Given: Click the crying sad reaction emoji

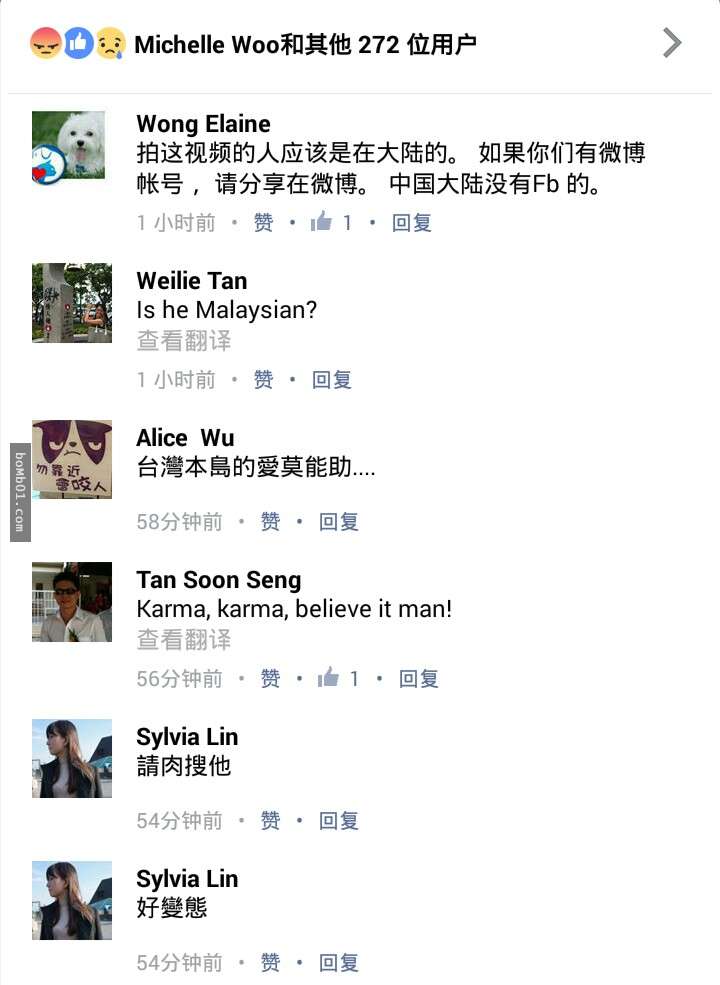Looking at the screenshot, I should 110,43.
